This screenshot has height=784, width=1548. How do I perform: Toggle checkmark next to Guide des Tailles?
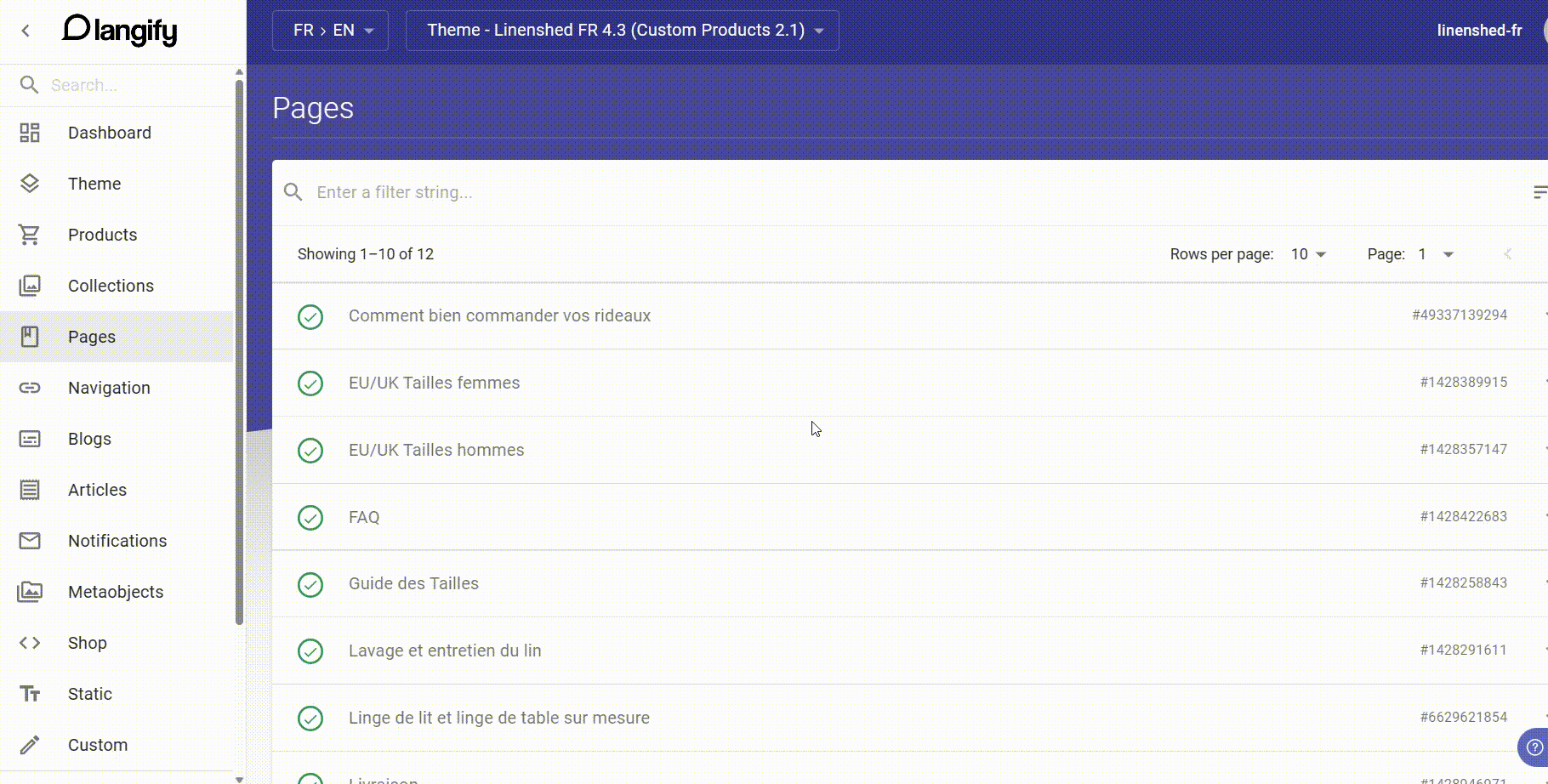310,584
